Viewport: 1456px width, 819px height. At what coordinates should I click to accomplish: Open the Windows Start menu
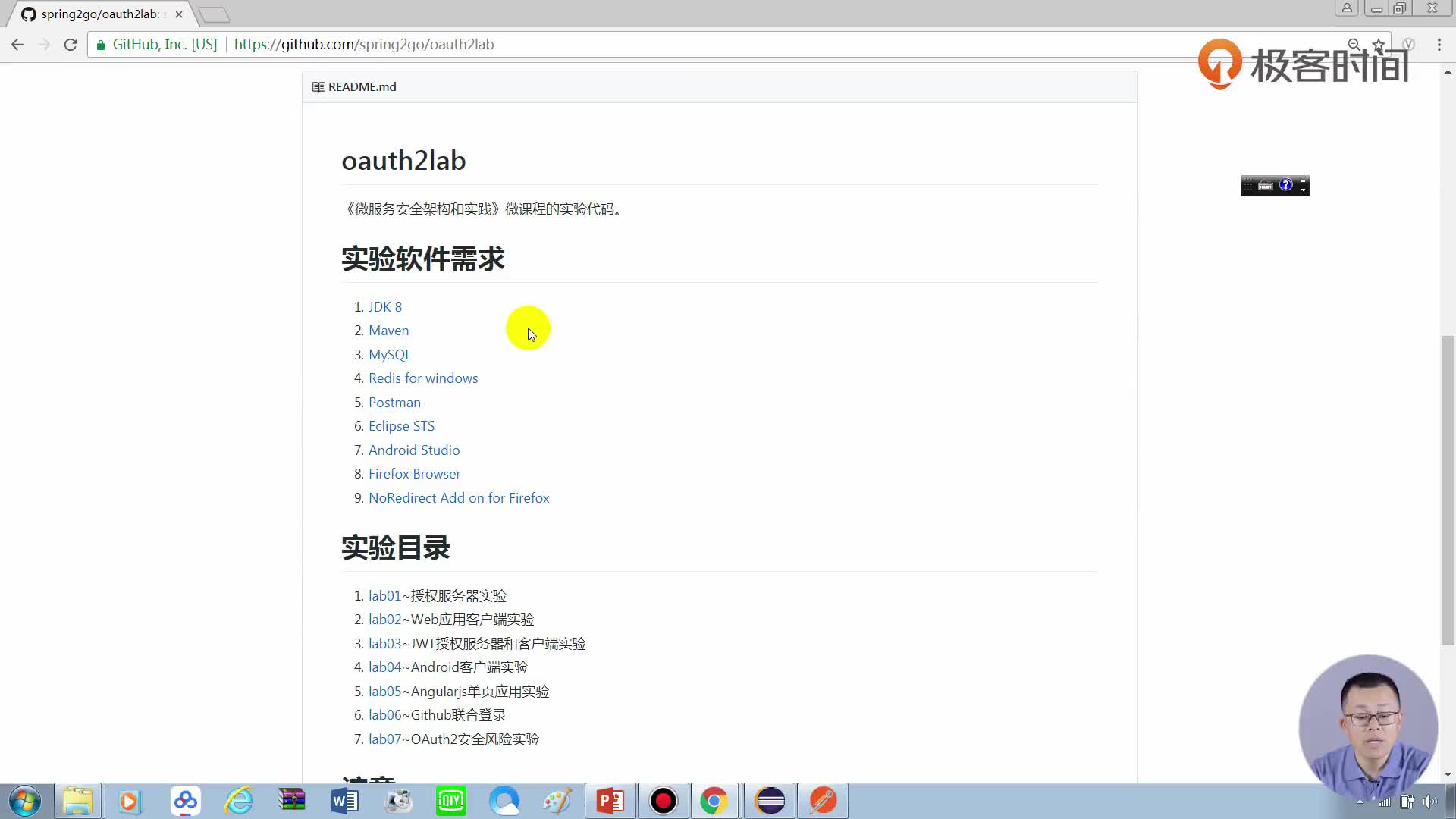pyautogui.click(x=24, y=801)
